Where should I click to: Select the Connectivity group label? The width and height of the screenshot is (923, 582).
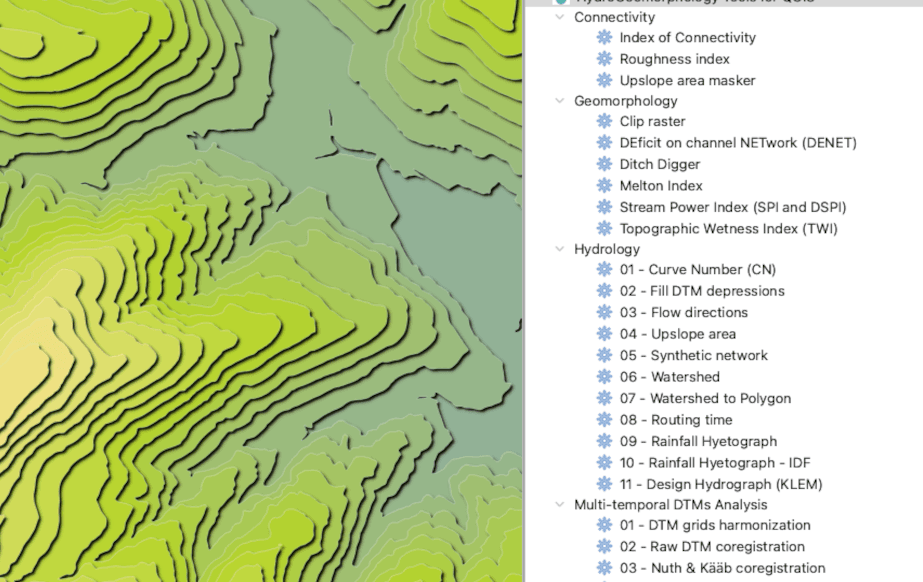pyautogui.click(x=615, y=17)
